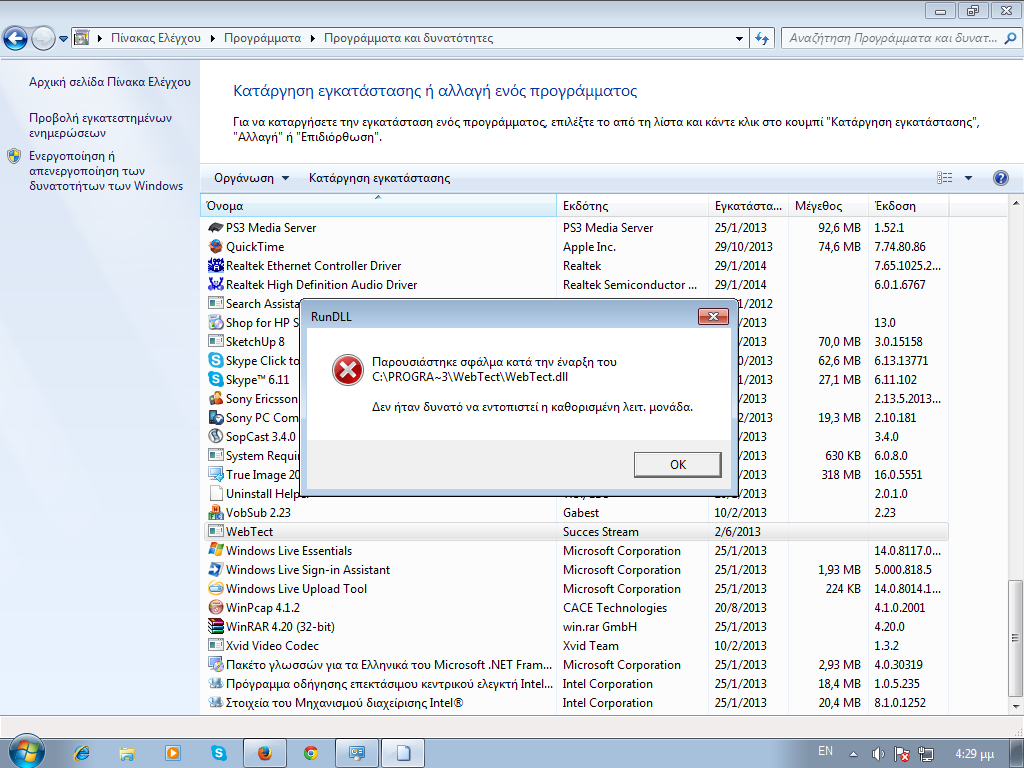Click the scrollbar up arrow
The image size is (1024, 768).
pos(1015,204)
